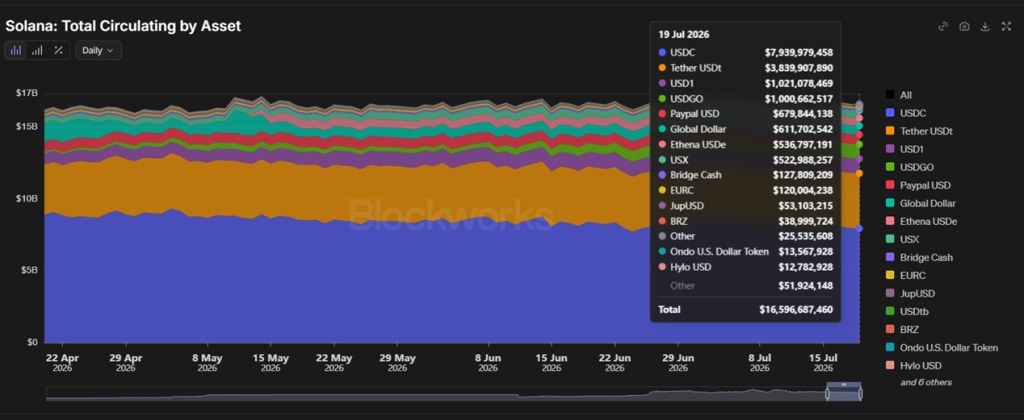This screenshot has height=420, width=1024.
Task: Click Ondo U.S. Dollar Token value $13,567,928
Action: pos(805,251)
